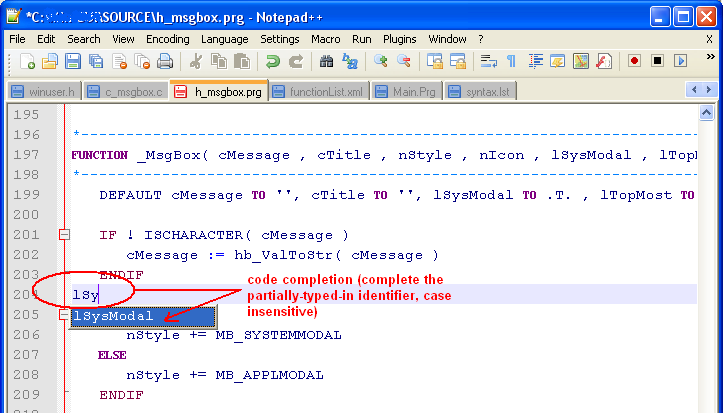Open the Plugins menu
The width and height of the screenshot is (723, 413).
click(400, 38)
